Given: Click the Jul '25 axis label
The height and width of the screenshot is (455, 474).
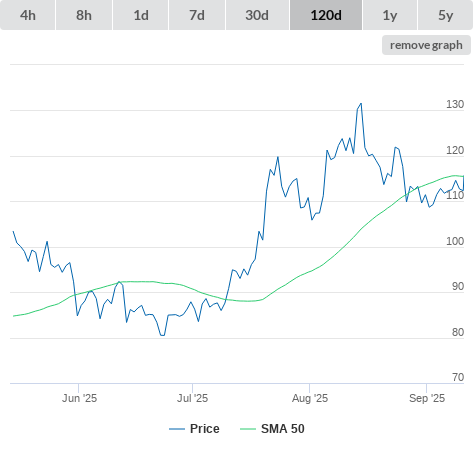Looking at the screenshot, I should (x=192, y=398).
